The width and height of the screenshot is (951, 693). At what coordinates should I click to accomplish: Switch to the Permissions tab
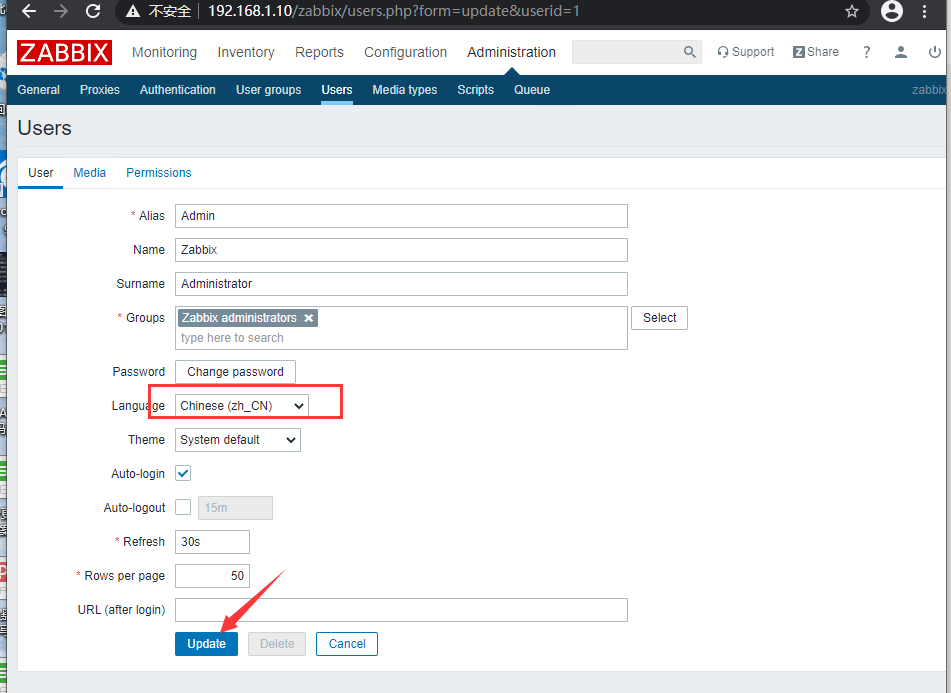(x=159, y=173)
